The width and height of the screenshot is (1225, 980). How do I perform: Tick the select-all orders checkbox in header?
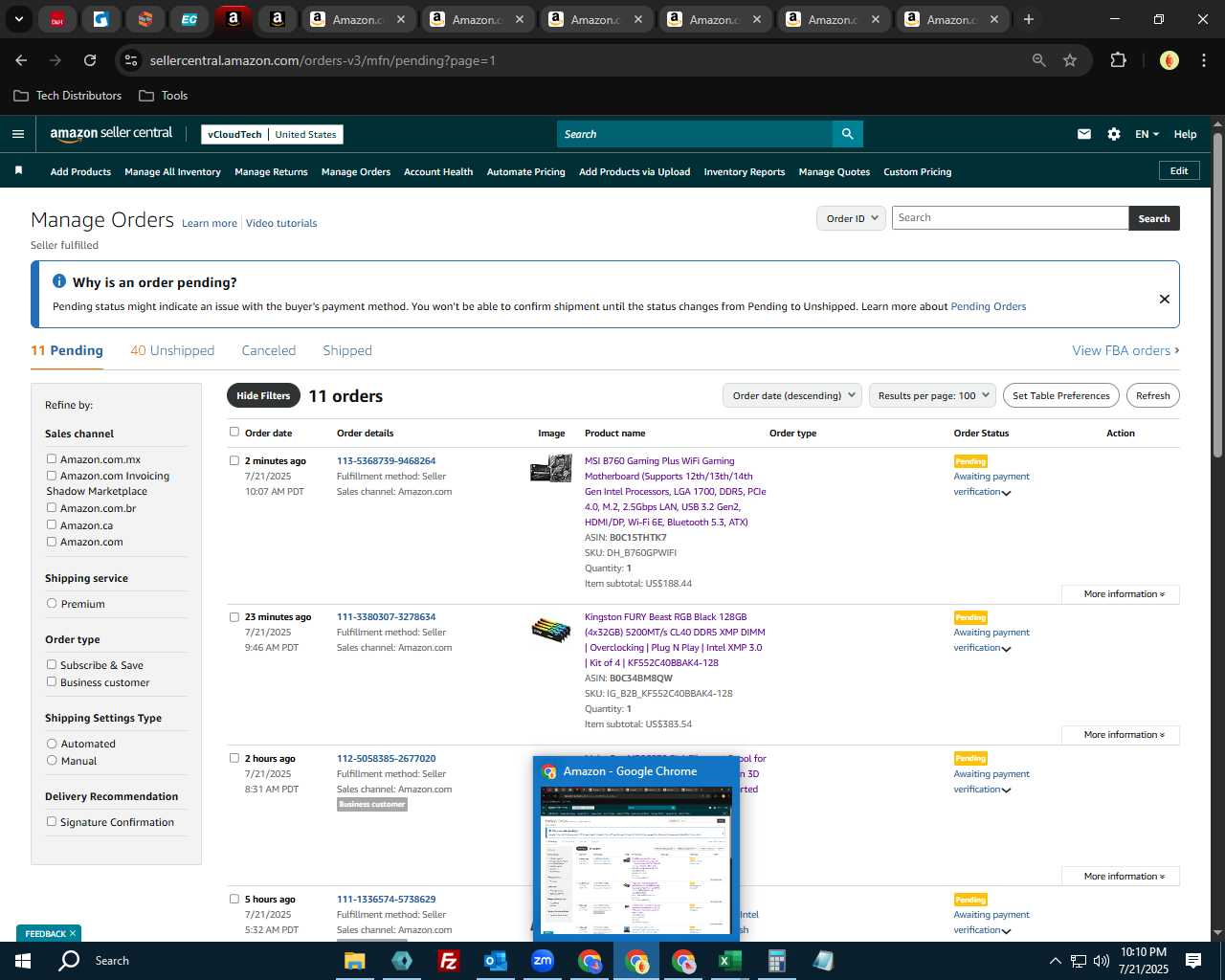[x=234, y=432]
